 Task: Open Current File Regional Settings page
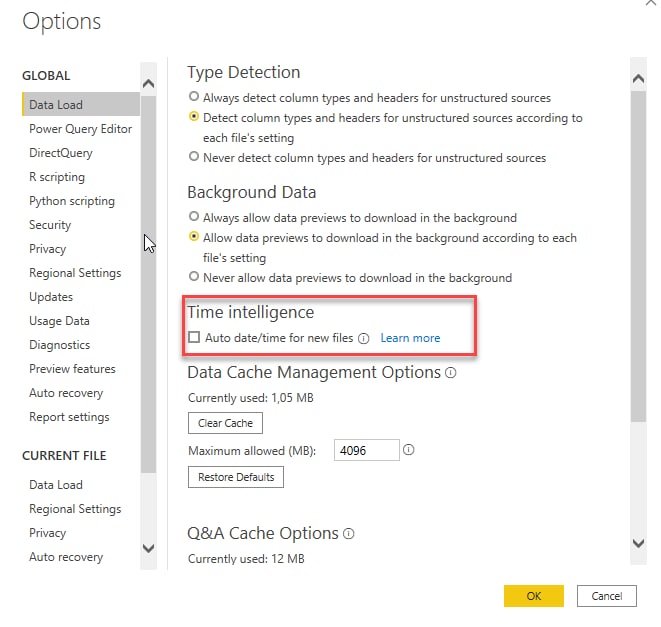tap(75, 509)
